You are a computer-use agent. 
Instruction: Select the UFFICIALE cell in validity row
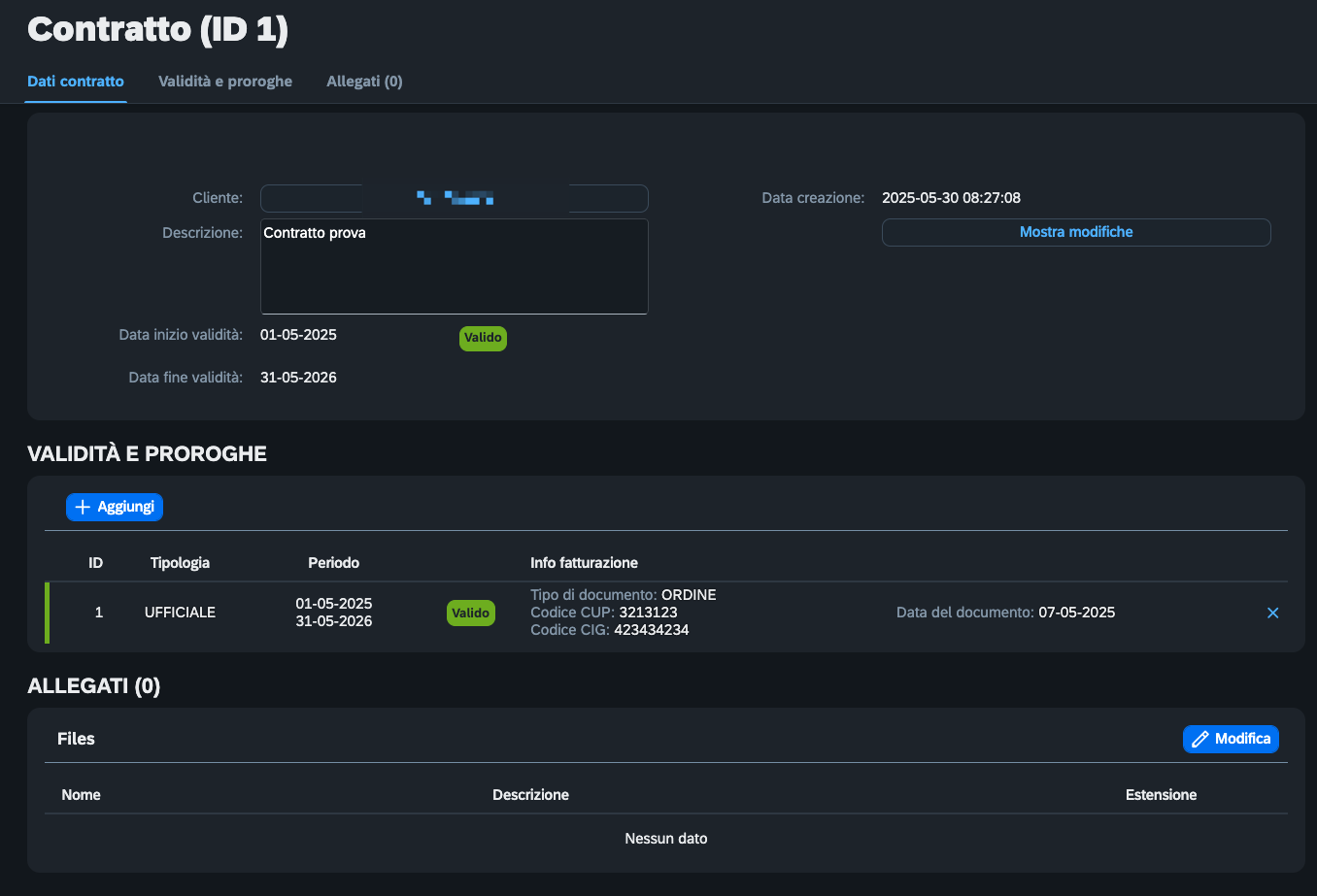180,613
